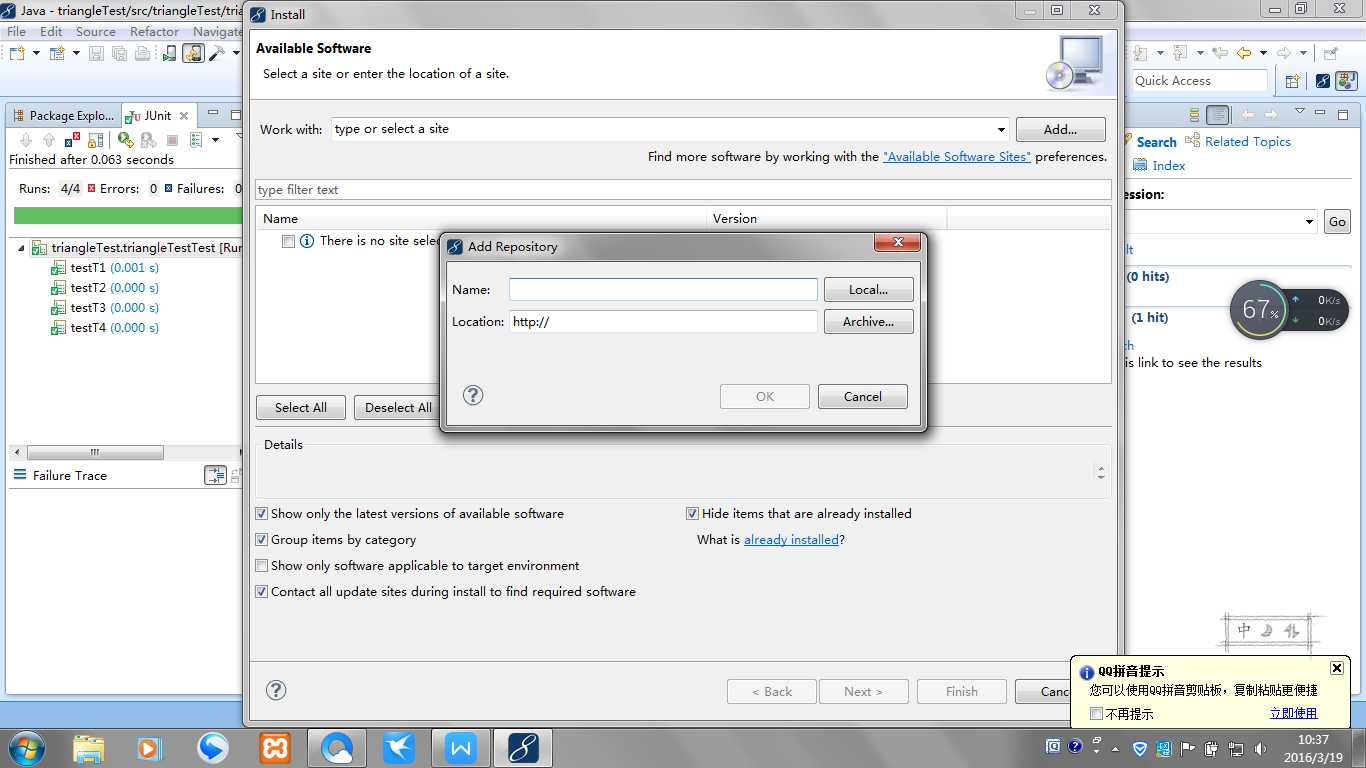Open the Refactor menu in Eclipse
The height and width of the screenshot is (768, 1366).
coord(154,32)
